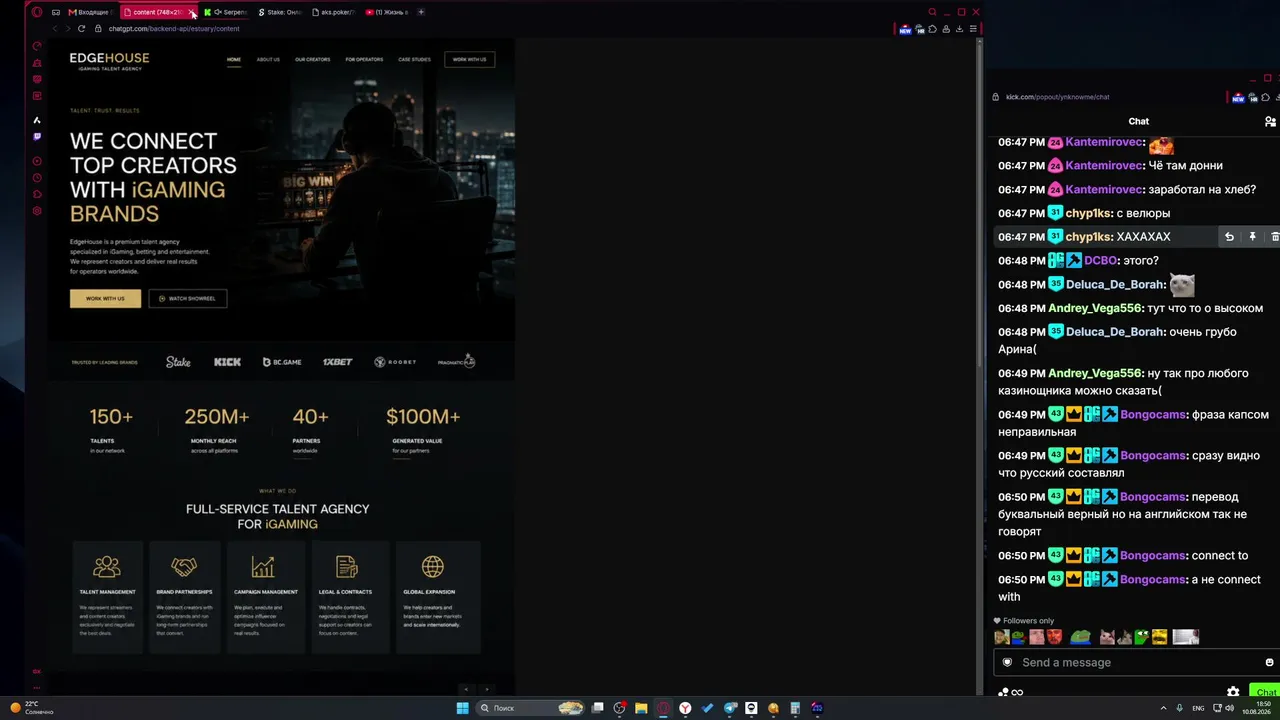1280x720 pixels.
Task: Open OUR CREATORS nav item
Action: (312, 60)
